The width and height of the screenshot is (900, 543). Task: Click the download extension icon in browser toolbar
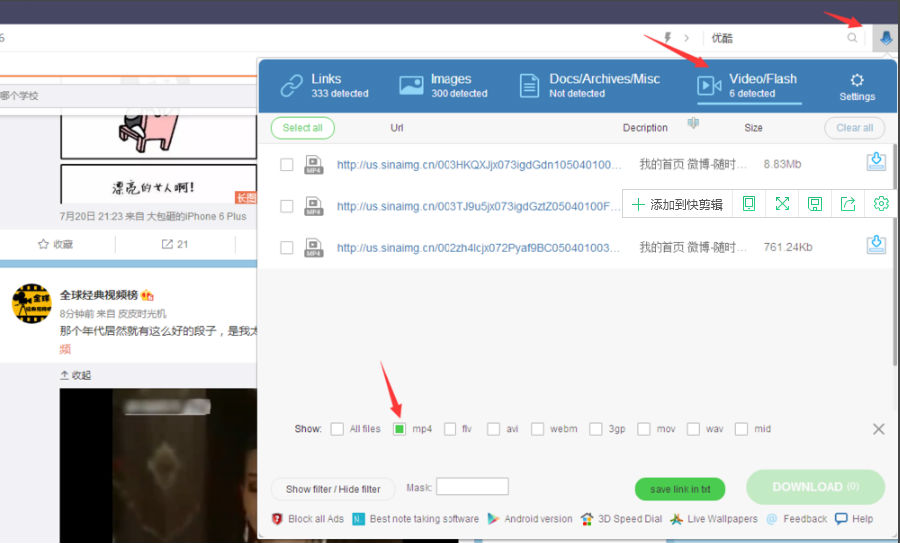[885, 38]
